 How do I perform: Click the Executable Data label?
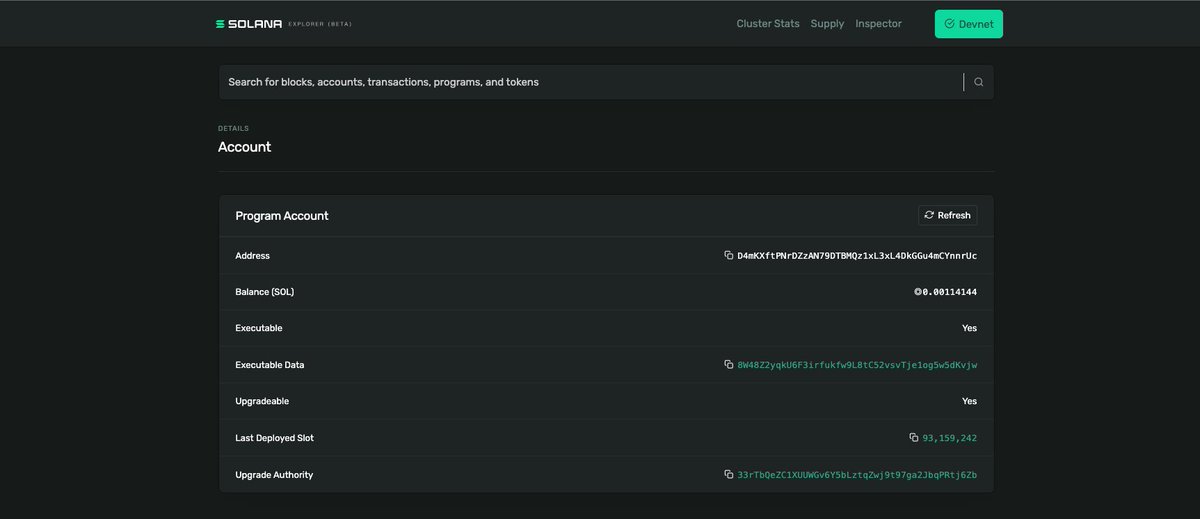[x=270, y=365]
